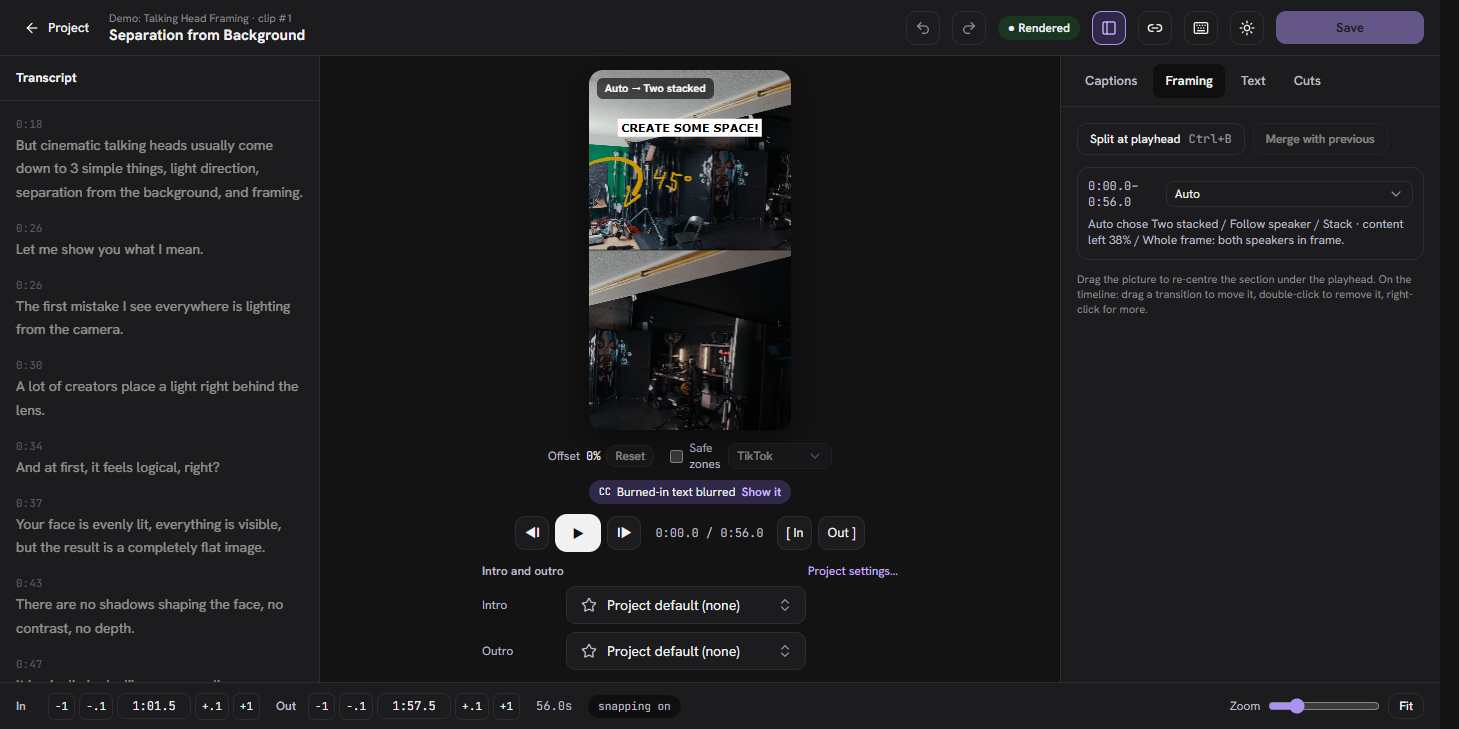
Task: Jump to transcript line 'Let me show you what I mean.'
Action: coord(109,249)
